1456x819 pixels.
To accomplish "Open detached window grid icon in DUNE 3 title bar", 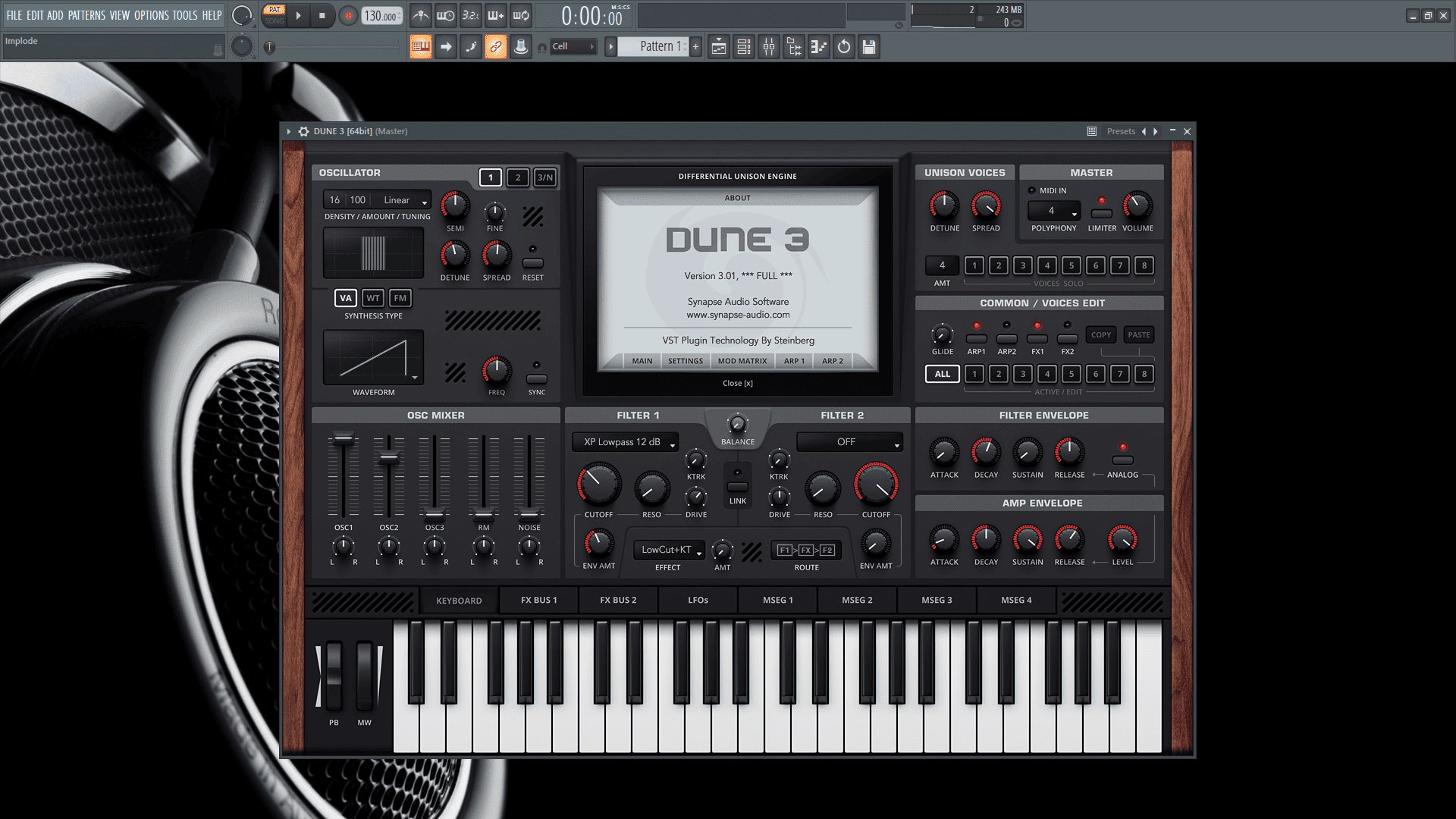I will (1092, 131).
